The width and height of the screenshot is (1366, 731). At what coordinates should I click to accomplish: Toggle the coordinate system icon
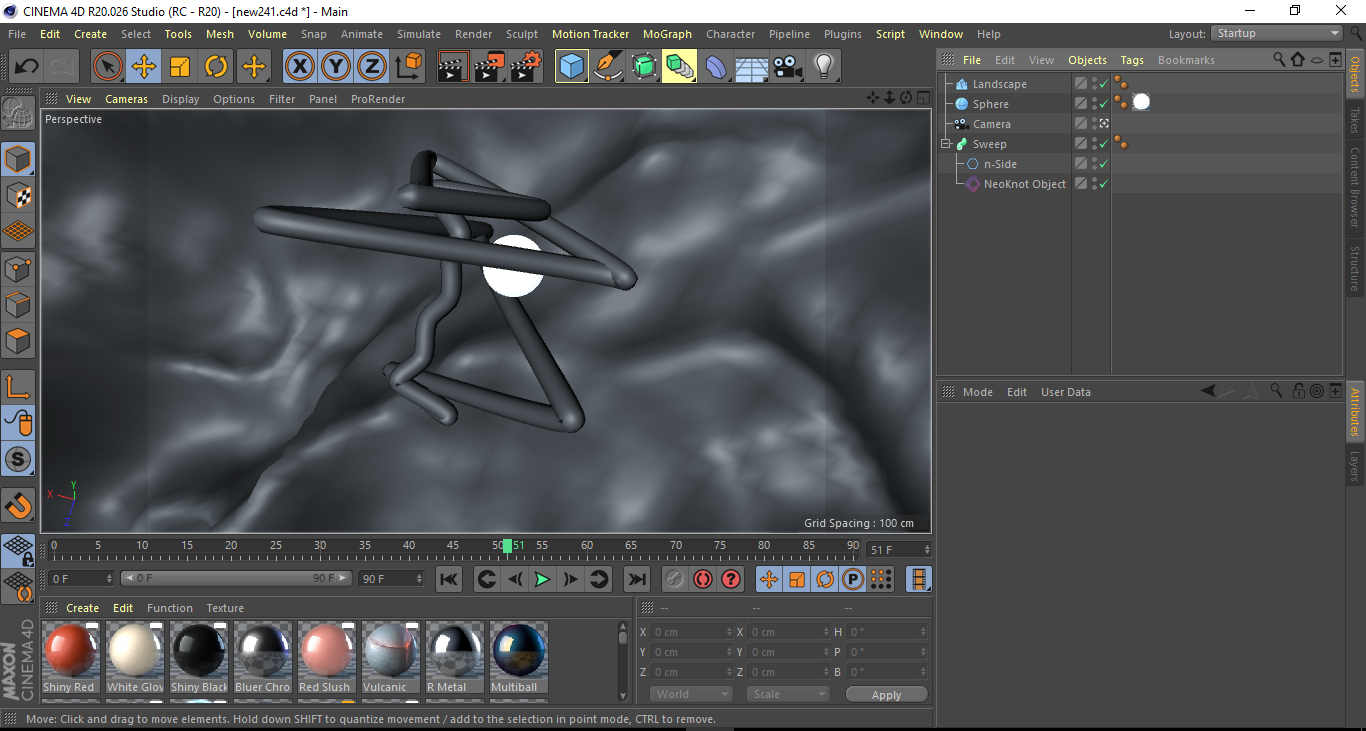pyautogui.click(x=408, y=67)
